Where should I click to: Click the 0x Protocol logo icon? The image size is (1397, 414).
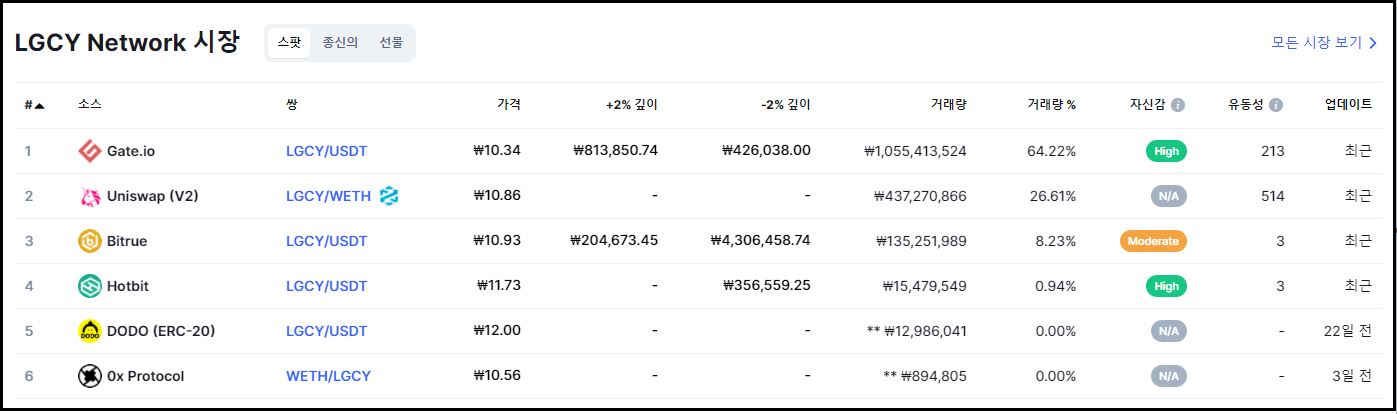pyautogui.click(x=90, y=376)
